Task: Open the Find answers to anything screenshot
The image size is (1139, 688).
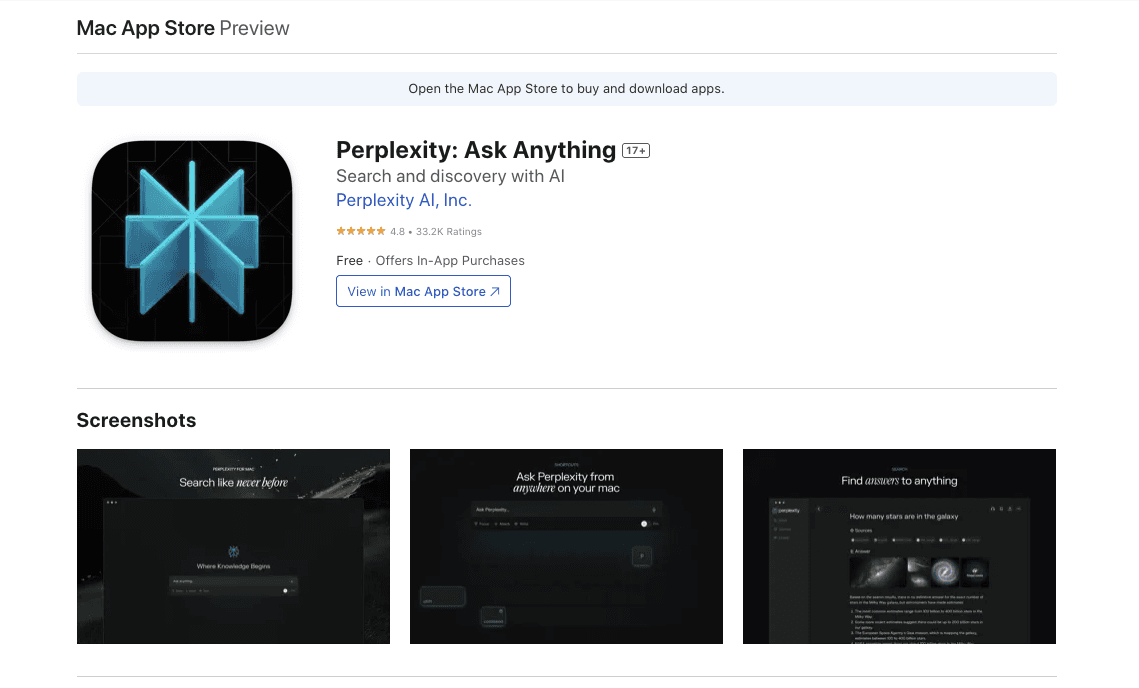Action: pos(899,546)
